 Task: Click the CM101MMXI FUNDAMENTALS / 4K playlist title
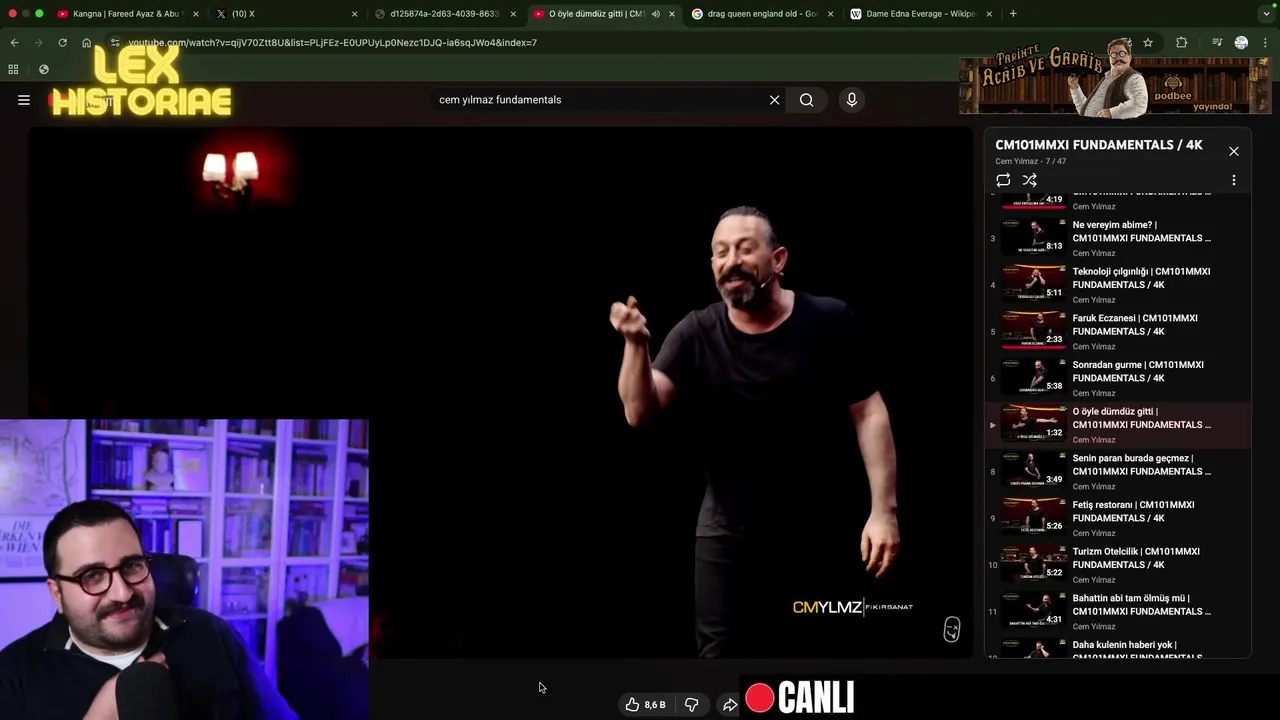(x=1099, y=145)
